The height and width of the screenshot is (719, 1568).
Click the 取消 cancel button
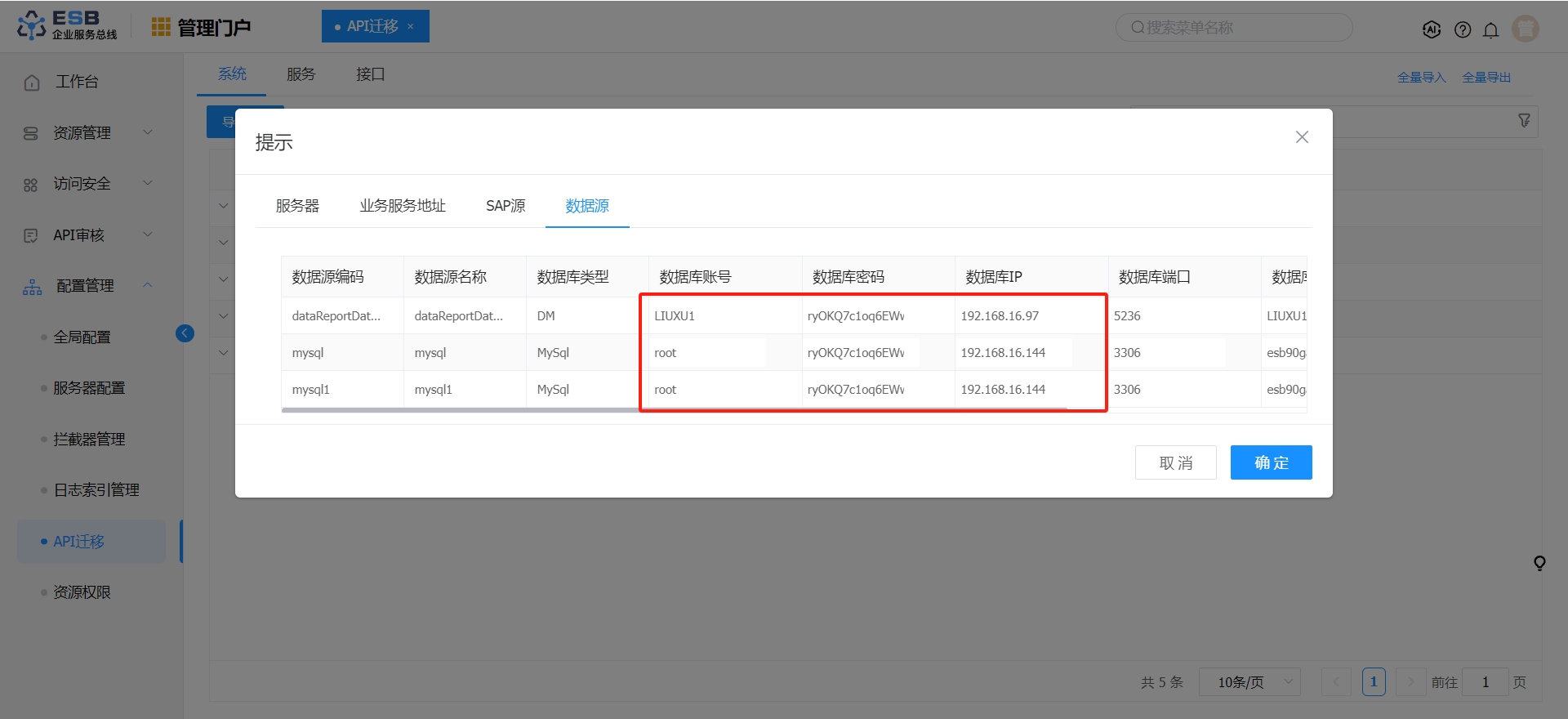[1175, 462]
